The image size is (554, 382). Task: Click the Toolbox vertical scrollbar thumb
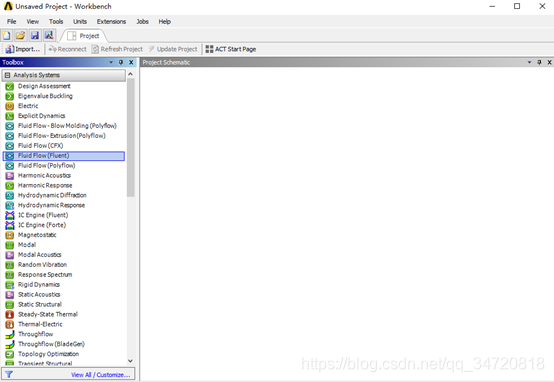(x=130, y=137)
